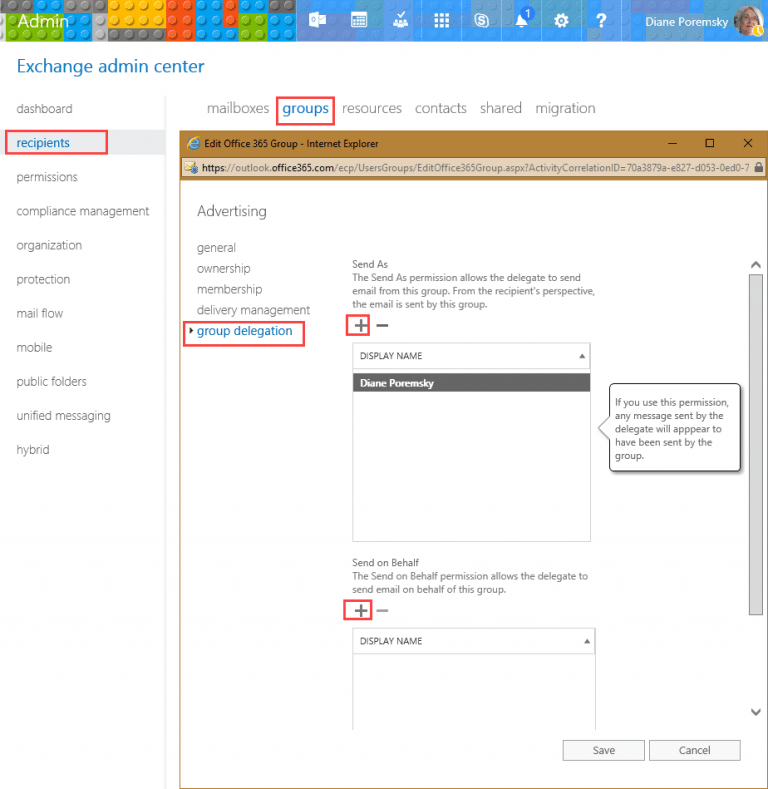Open the settings gear icon
This screenshot has width=768, height=789.
point(562,20)
